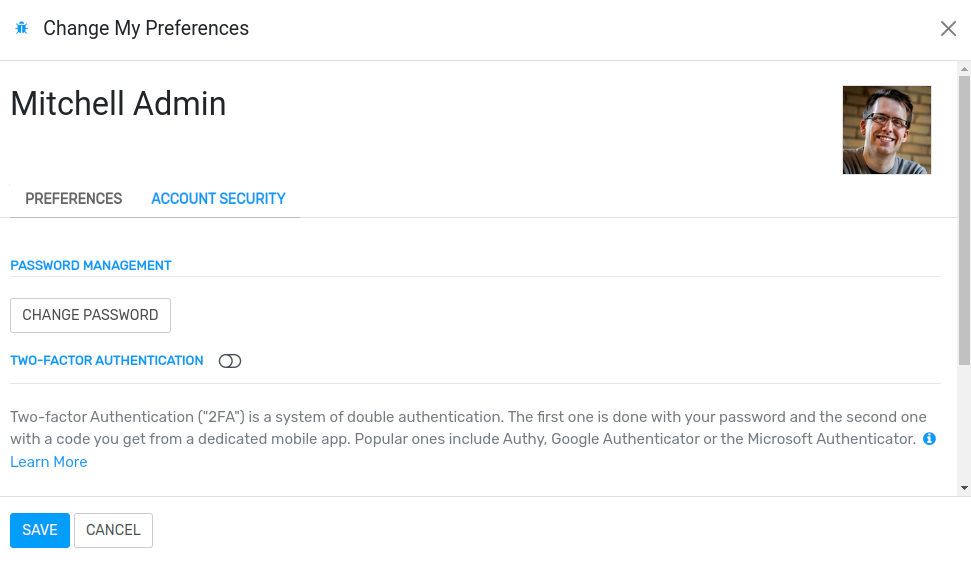Click the Password Management section heading
The width and height of the screenshot is (971, 563).
pos(90,266)
